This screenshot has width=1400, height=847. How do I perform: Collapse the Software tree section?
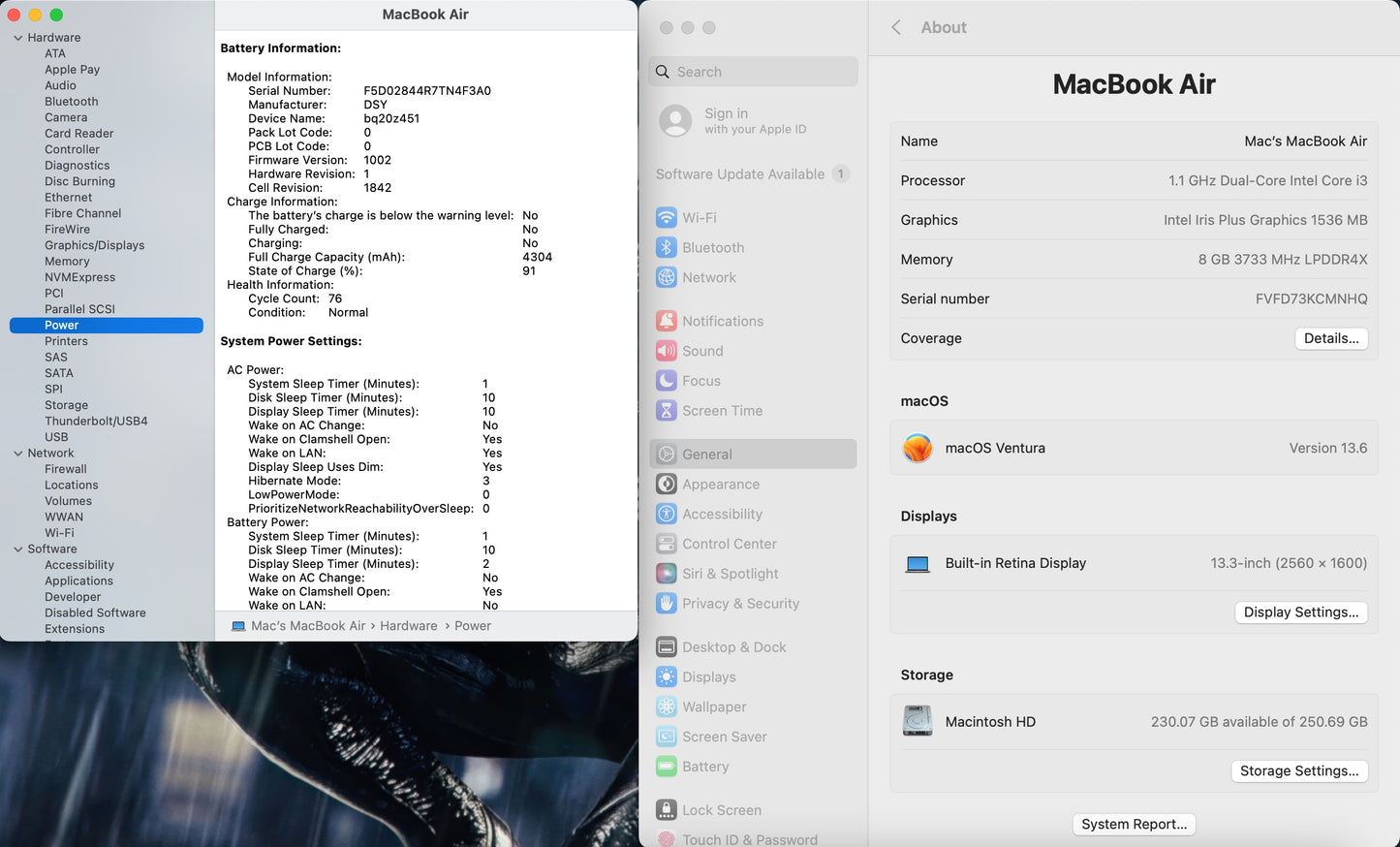coord(17,549)
